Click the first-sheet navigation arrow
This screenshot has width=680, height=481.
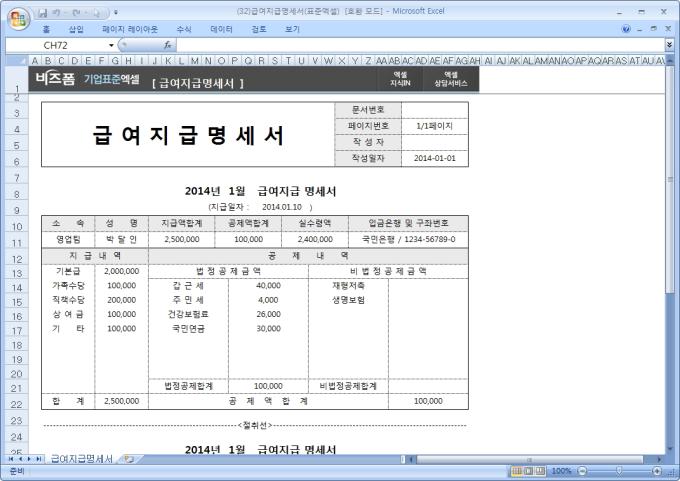[x=11, y=459]
